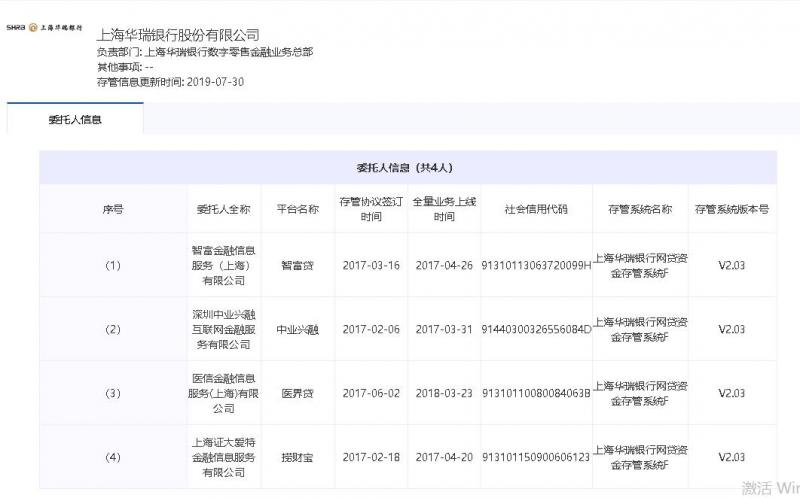
Task: Click the 存管信息更新时间 2019-07-30 line
Action: coord(170,82)
